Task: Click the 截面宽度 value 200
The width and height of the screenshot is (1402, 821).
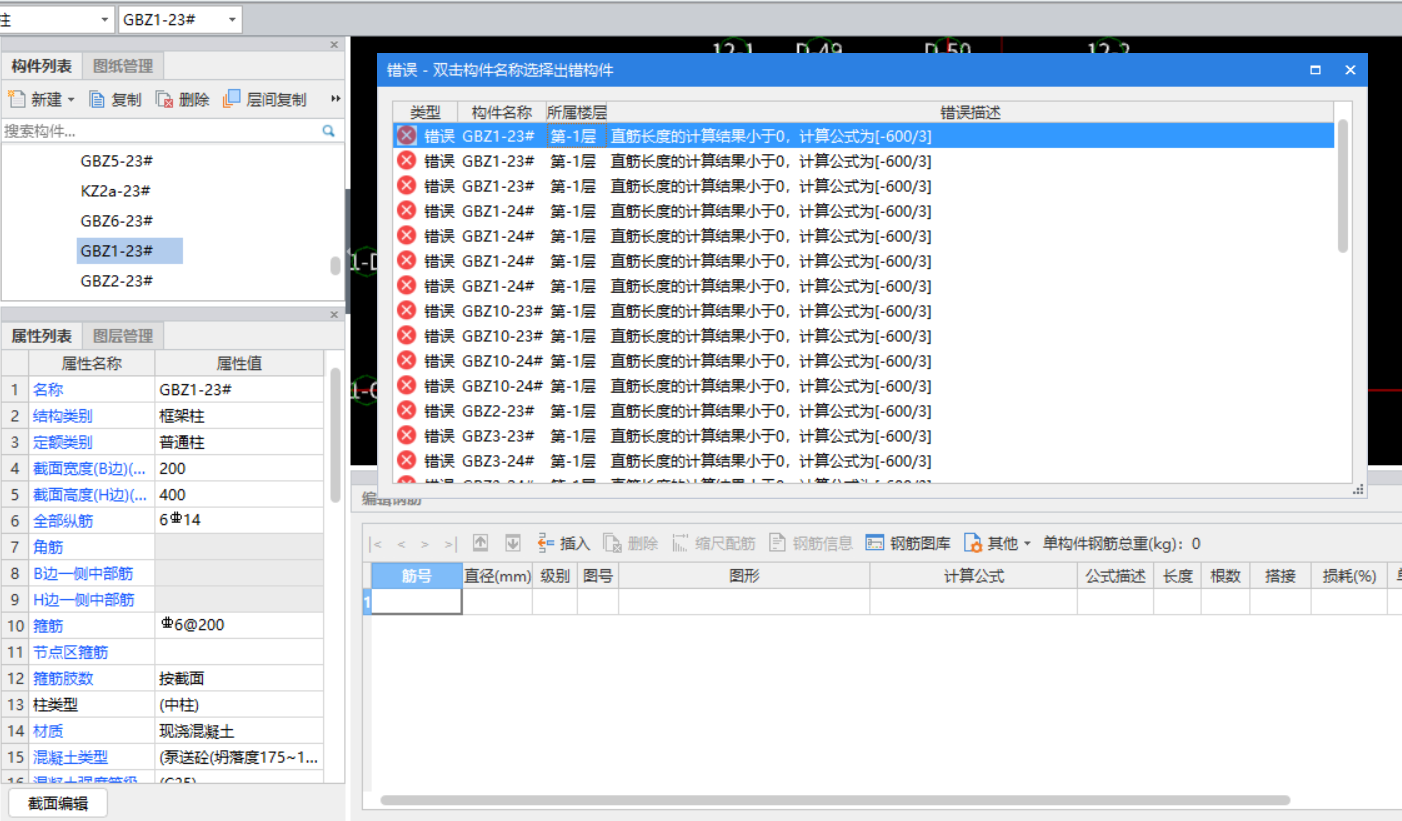Action: coord(239,468)
